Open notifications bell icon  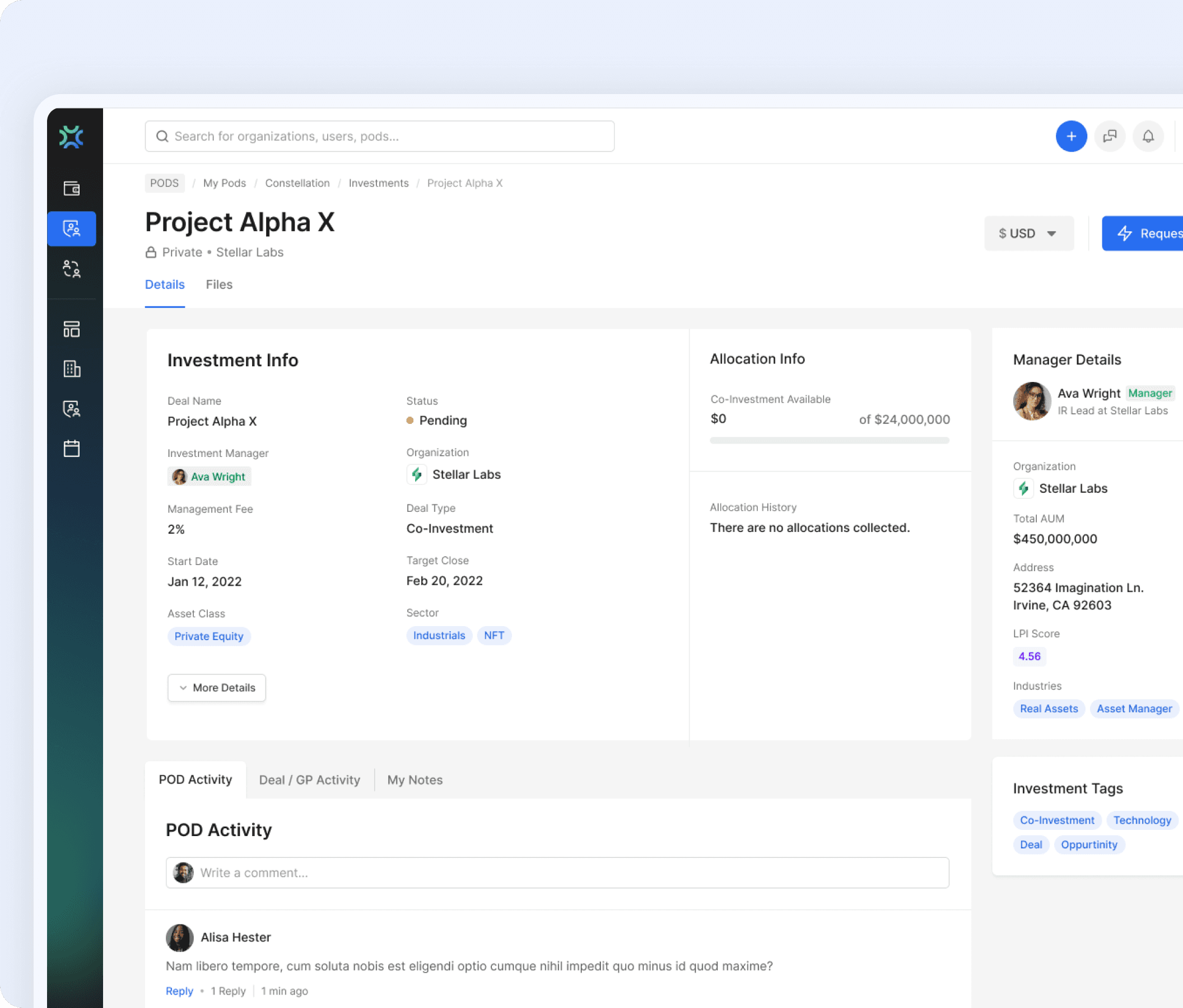click(x=1148, y=137)
